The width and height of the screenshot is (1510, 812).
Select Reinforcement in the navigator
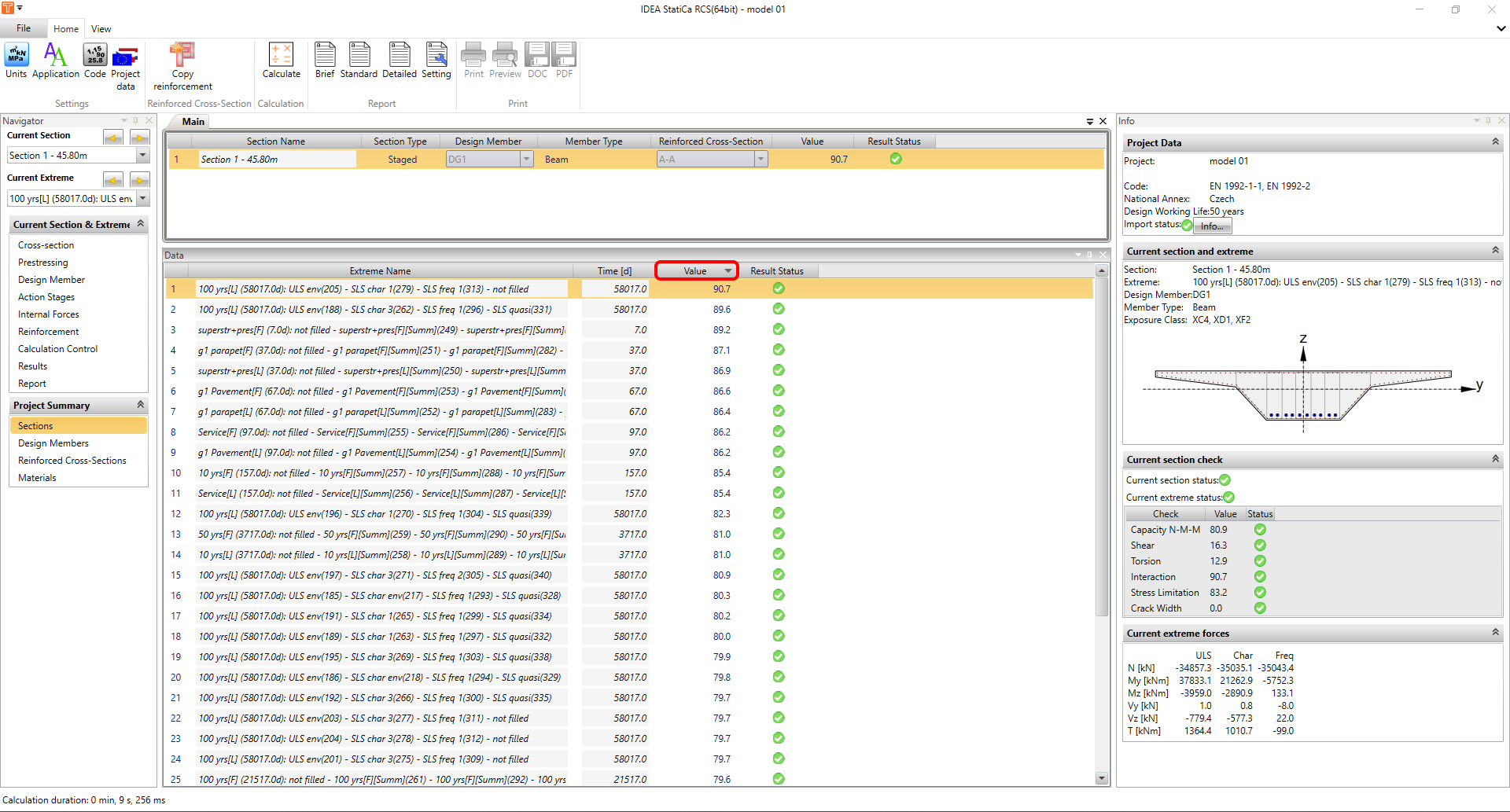pyautogui.click(x=49, y=332)
